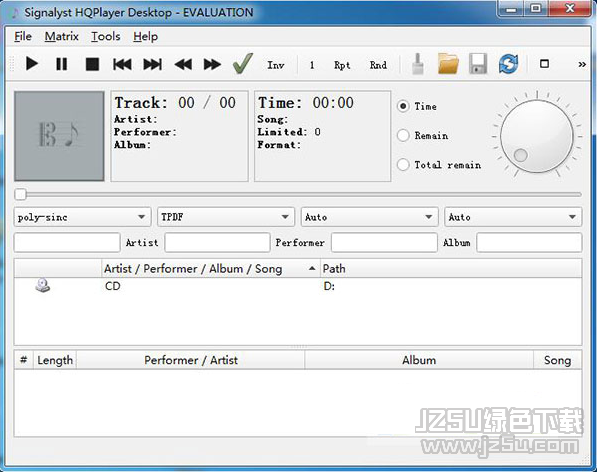The height and width of the screenshot is (472, 597).
Task: Switch to Total remain display mode
Action: pyautogui.click(x=403, y=164)
